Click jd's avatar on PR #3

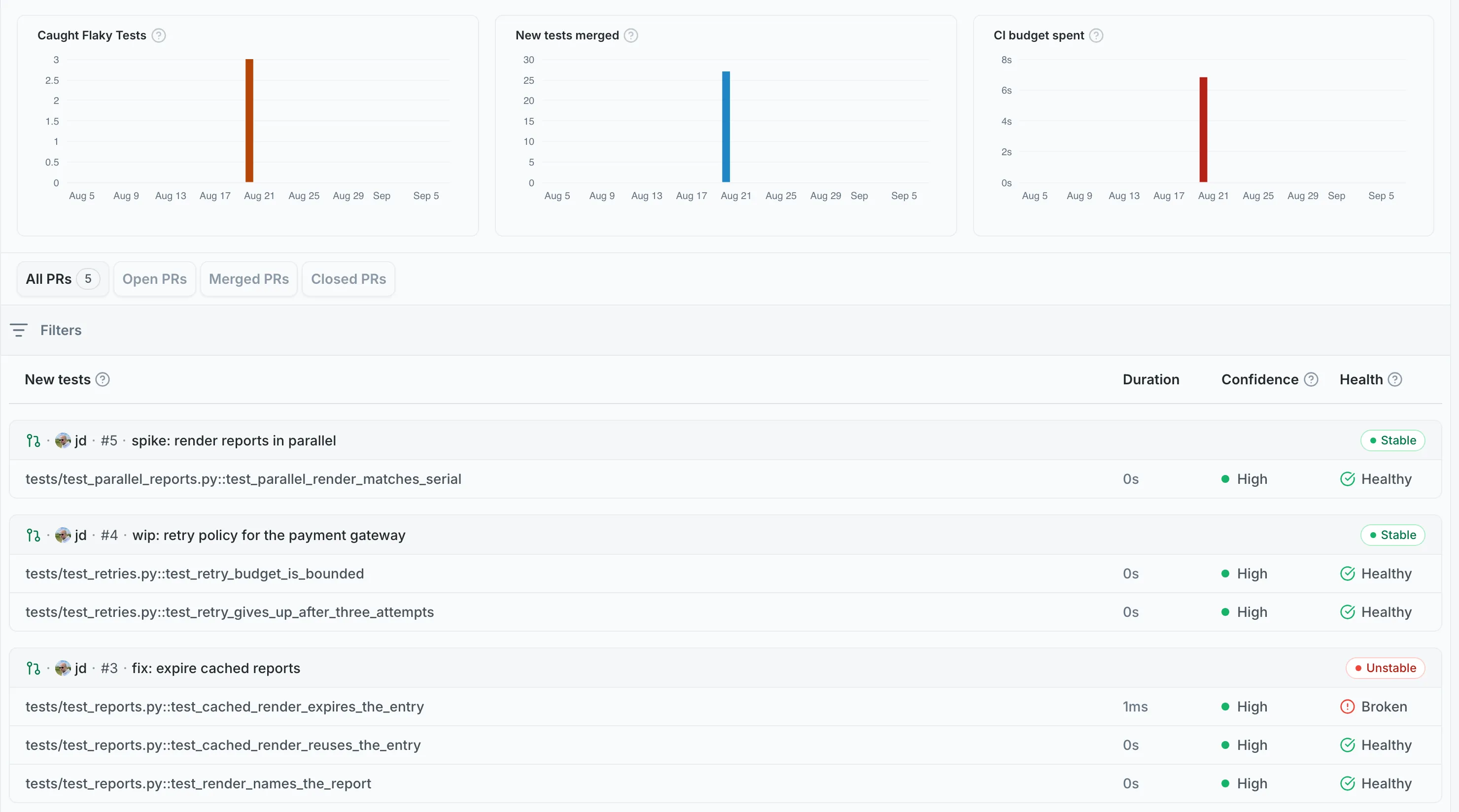pos(63,668)
